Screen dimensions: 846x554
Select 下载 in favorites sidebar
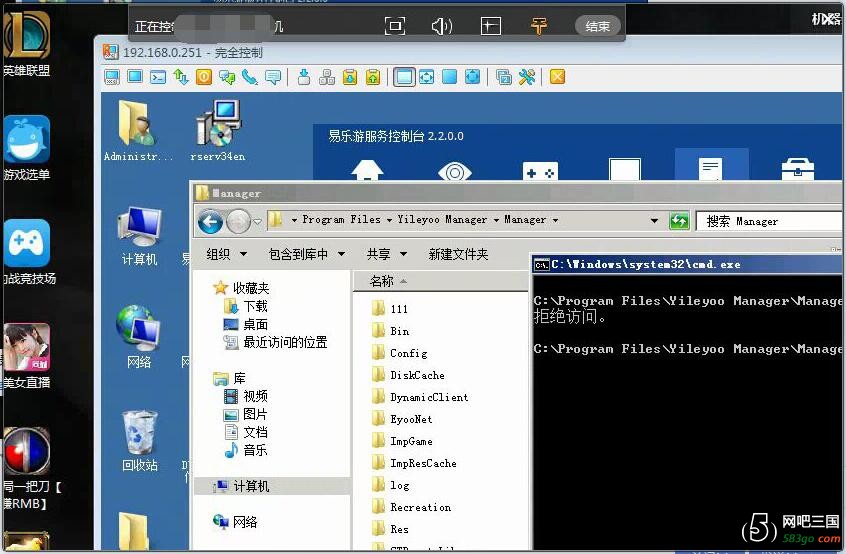pyautogui.click(x=246, y=306)
